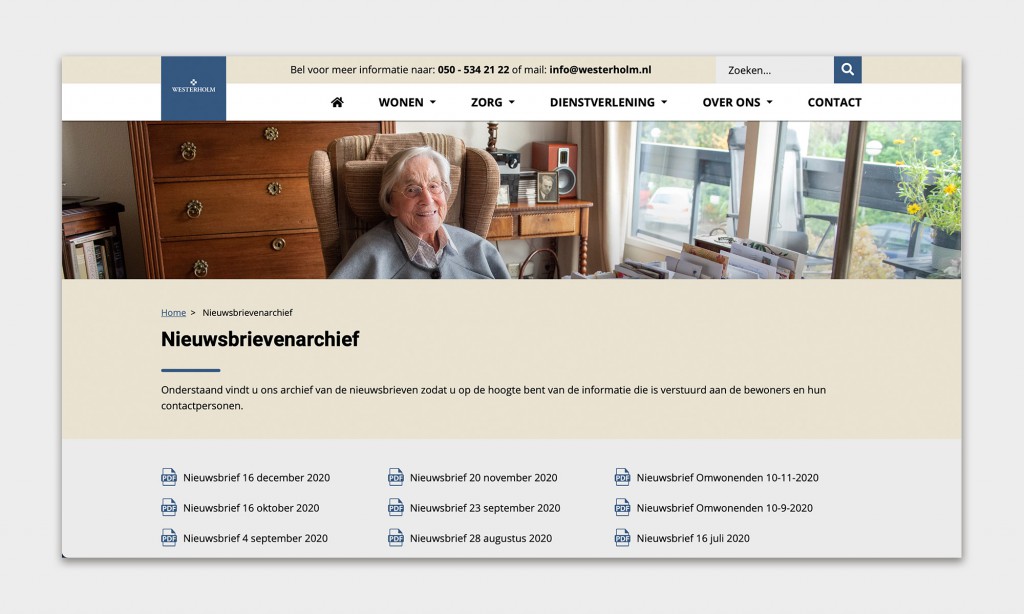Screen dimensions: 1024x614
Task: Click PDF icon for 23 september 2020
Action: (396, 508)
